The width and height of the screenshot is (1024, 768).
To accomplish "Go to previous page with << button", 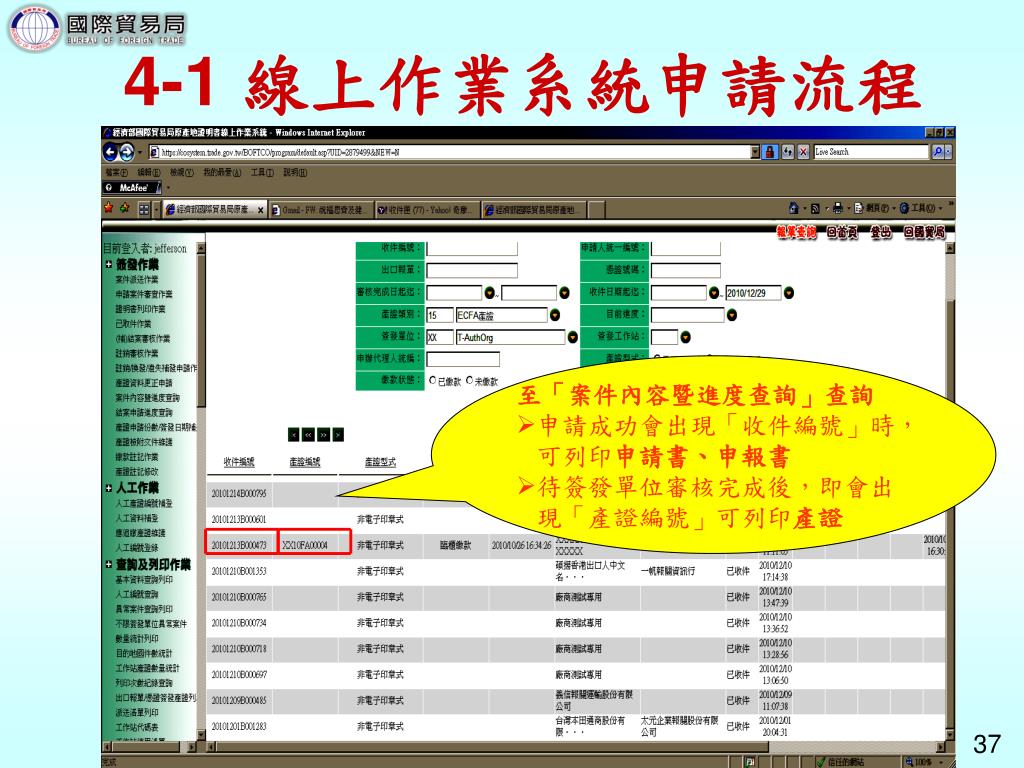I will 308,435.
